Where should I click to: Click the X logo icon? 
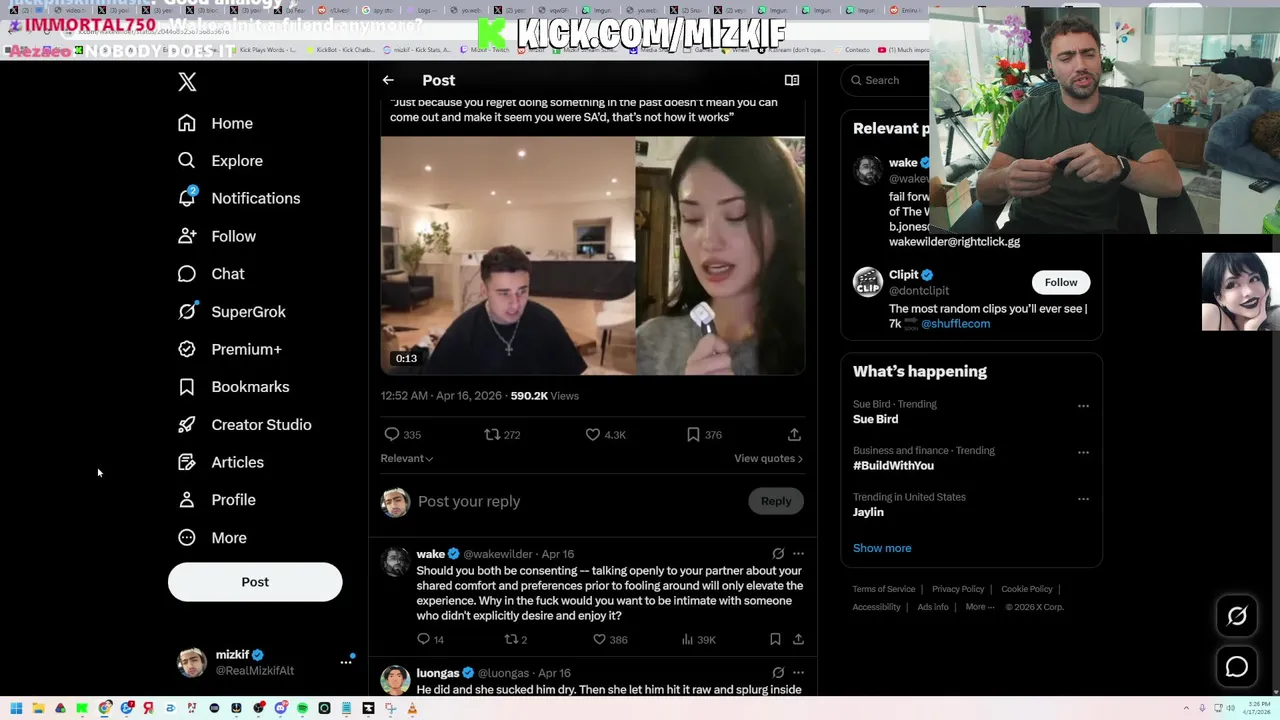(187, 82)
